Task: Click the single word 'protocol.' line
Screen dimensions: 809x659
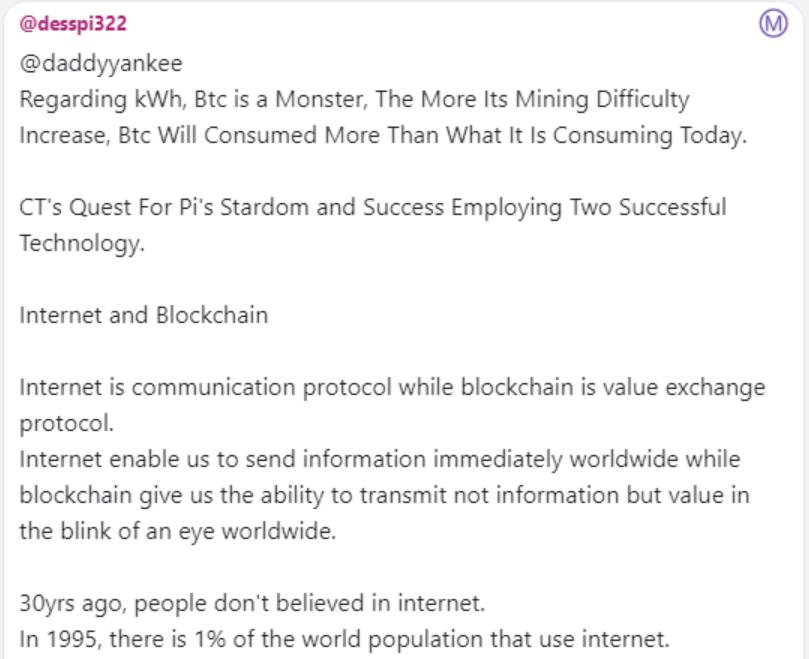Action: [x=67, y=424]
